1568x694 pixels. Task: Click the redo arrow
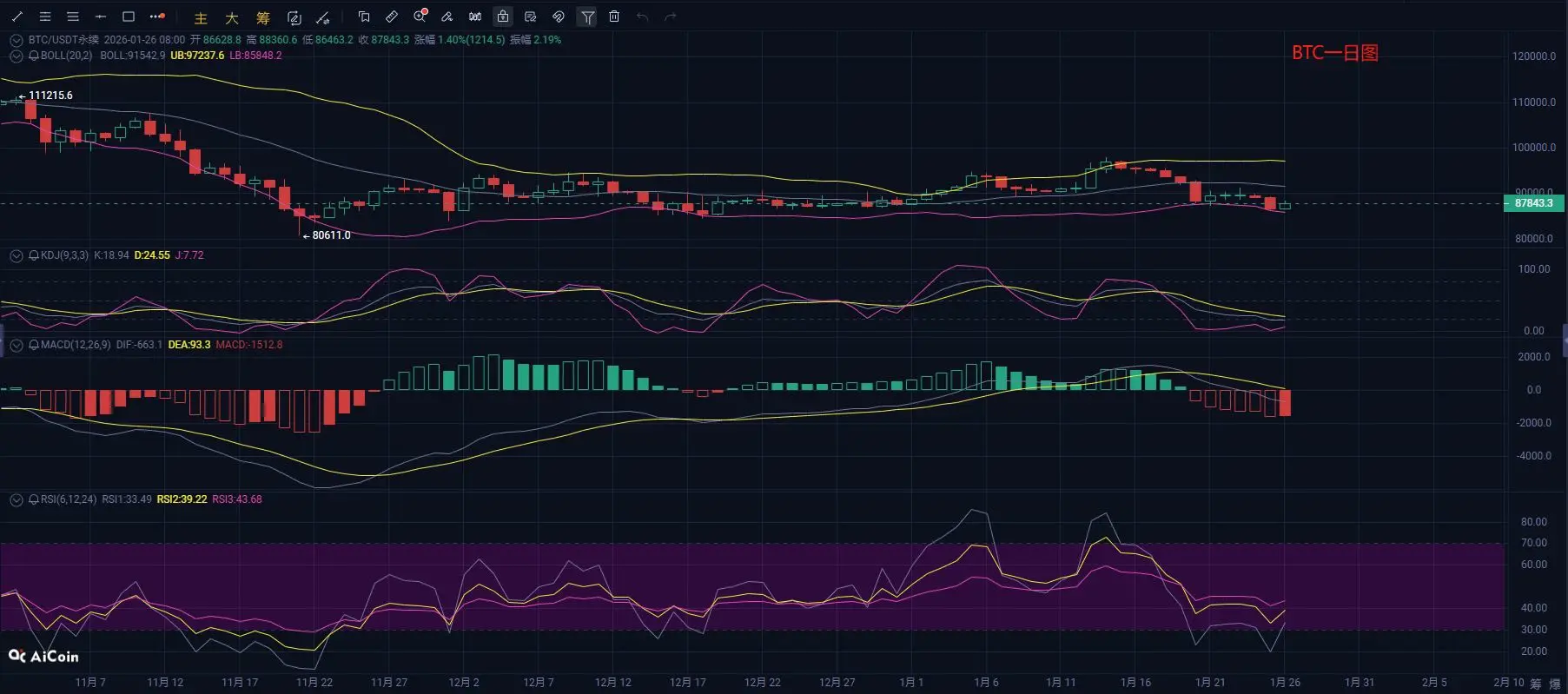click(670, 17)
